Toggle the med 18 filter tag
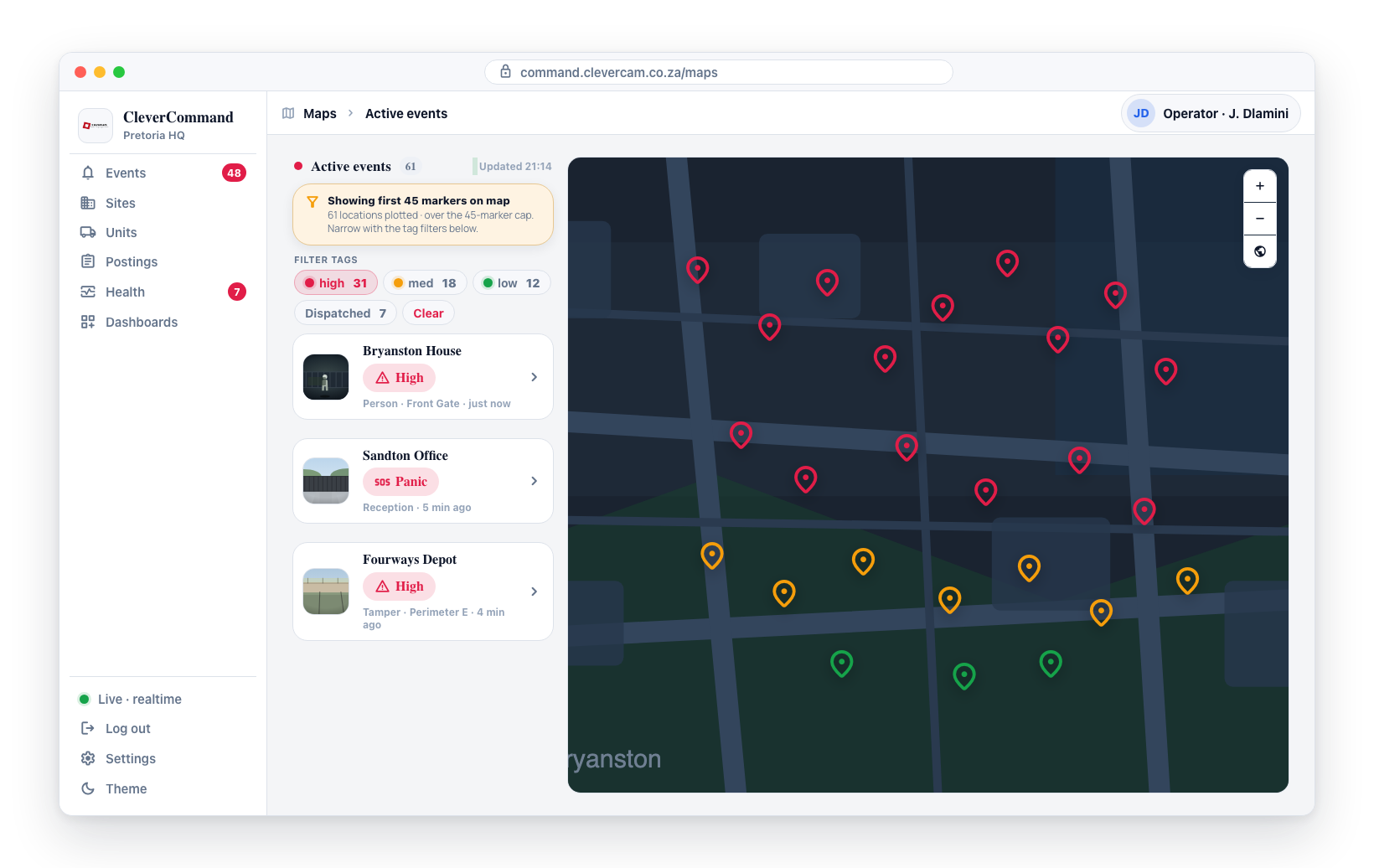The width and height of the screenshot is (1374, 868). click(x=425, y=283)
